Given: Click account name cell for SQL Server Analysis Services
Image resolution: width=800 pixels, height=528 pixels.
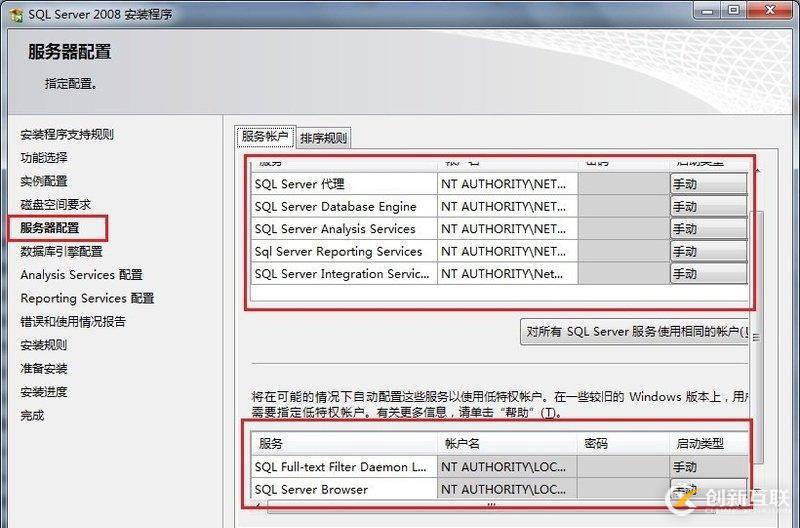Looking at the screenshot, I should [507, 229].
